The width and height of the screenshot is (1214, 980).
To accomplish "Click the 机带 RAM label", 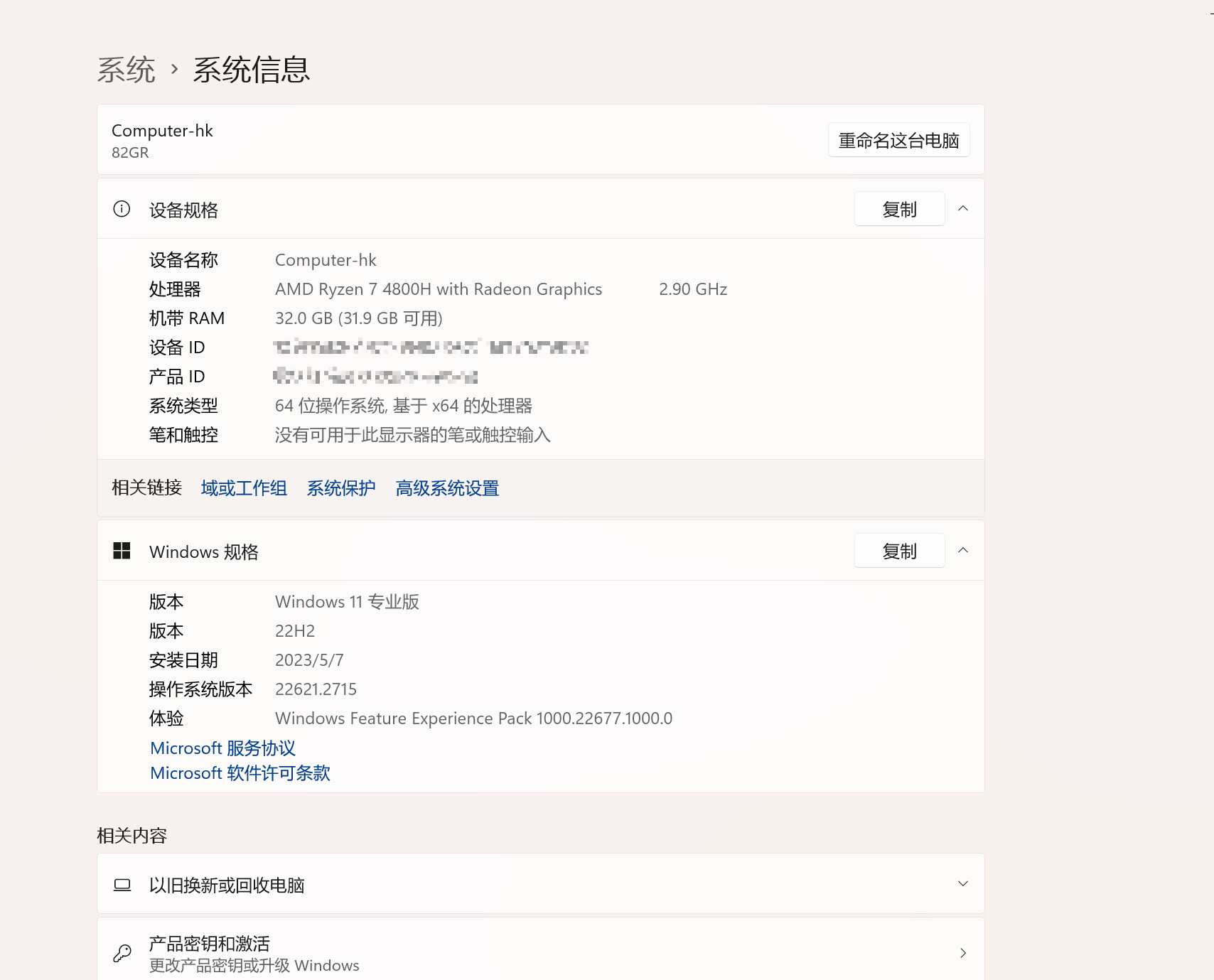I will (187, 318).
